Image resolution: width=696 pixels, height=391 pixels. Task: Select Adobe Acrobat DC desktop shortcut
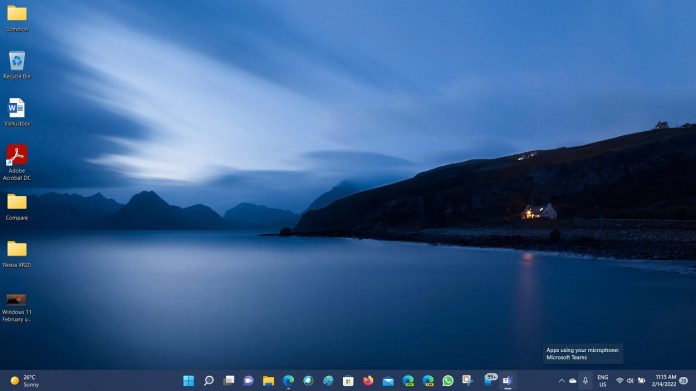point(17,162)
